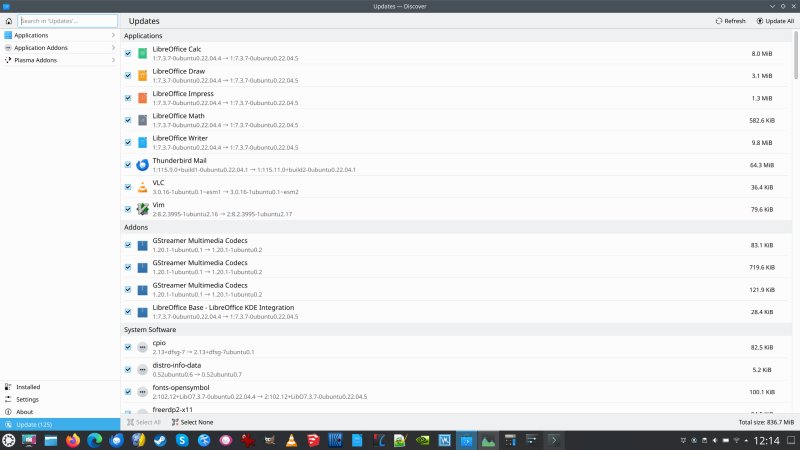Click the Update All button
Viewport: 800px width, 450px height.
[x=776, y=21]
